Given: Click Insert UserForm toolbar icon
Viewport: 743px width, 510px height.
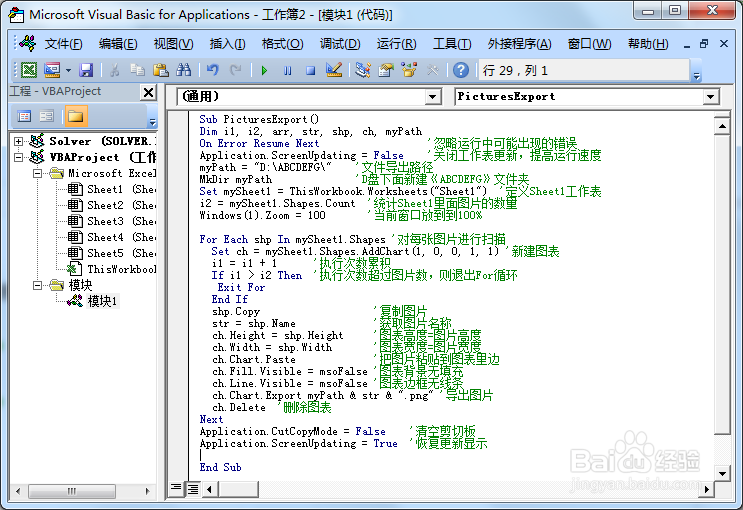Looking at the screenshot, I should coord(52,71).
